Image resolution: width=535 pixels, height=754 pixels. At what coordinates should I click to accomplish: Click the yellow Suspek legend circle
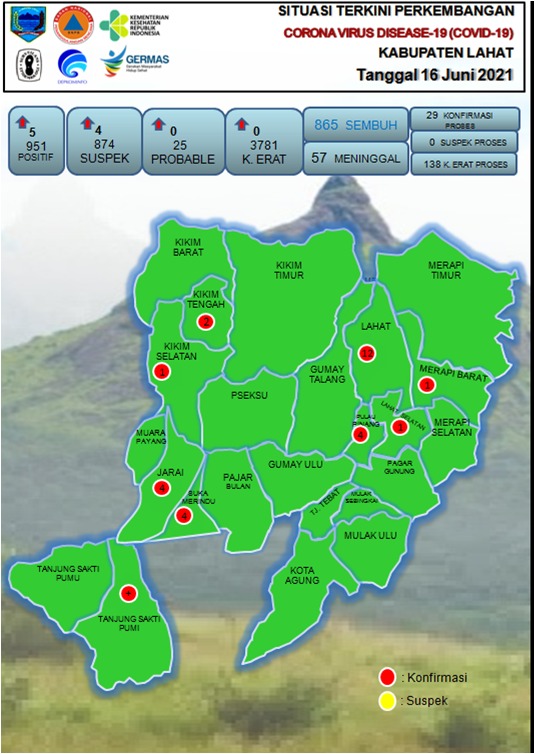point(387,701)
